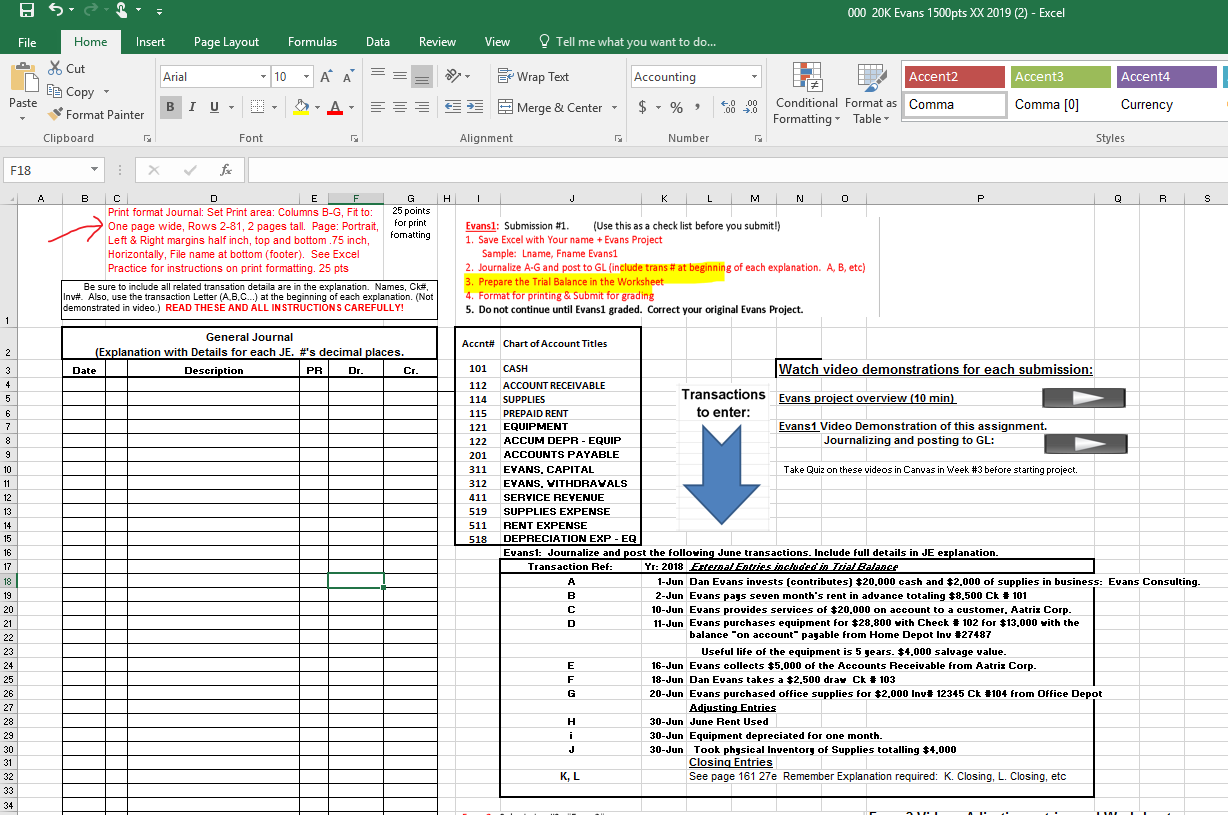Image resolution: width=1228 pixels, height=815 pixels.
Task: Apply the Percent Style format
Action: tap(676, 107)
